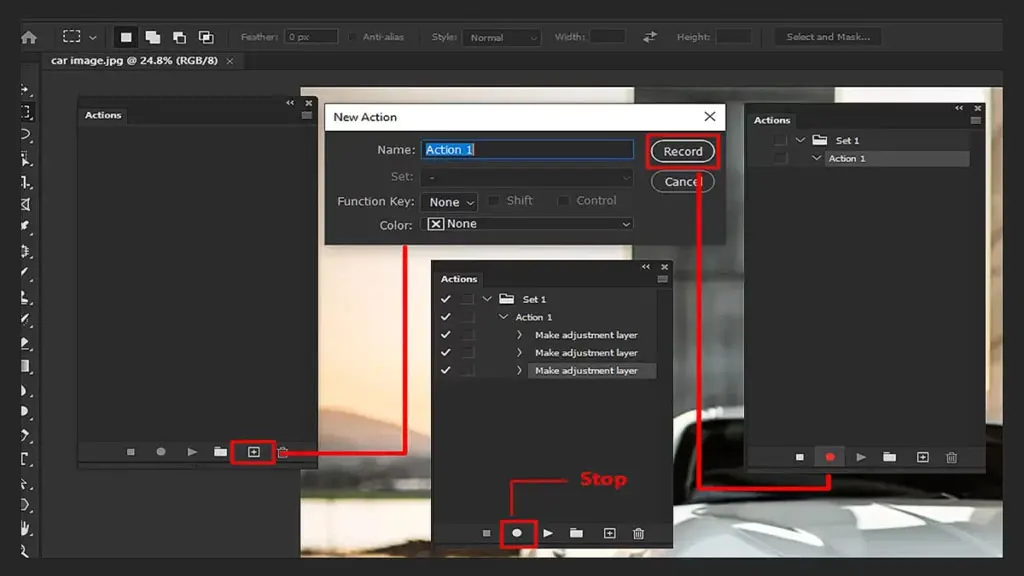This screenshot has height=576, width=1024.
Task: Click the Cancel button in New Action dialog
Action: pos(682,182)
